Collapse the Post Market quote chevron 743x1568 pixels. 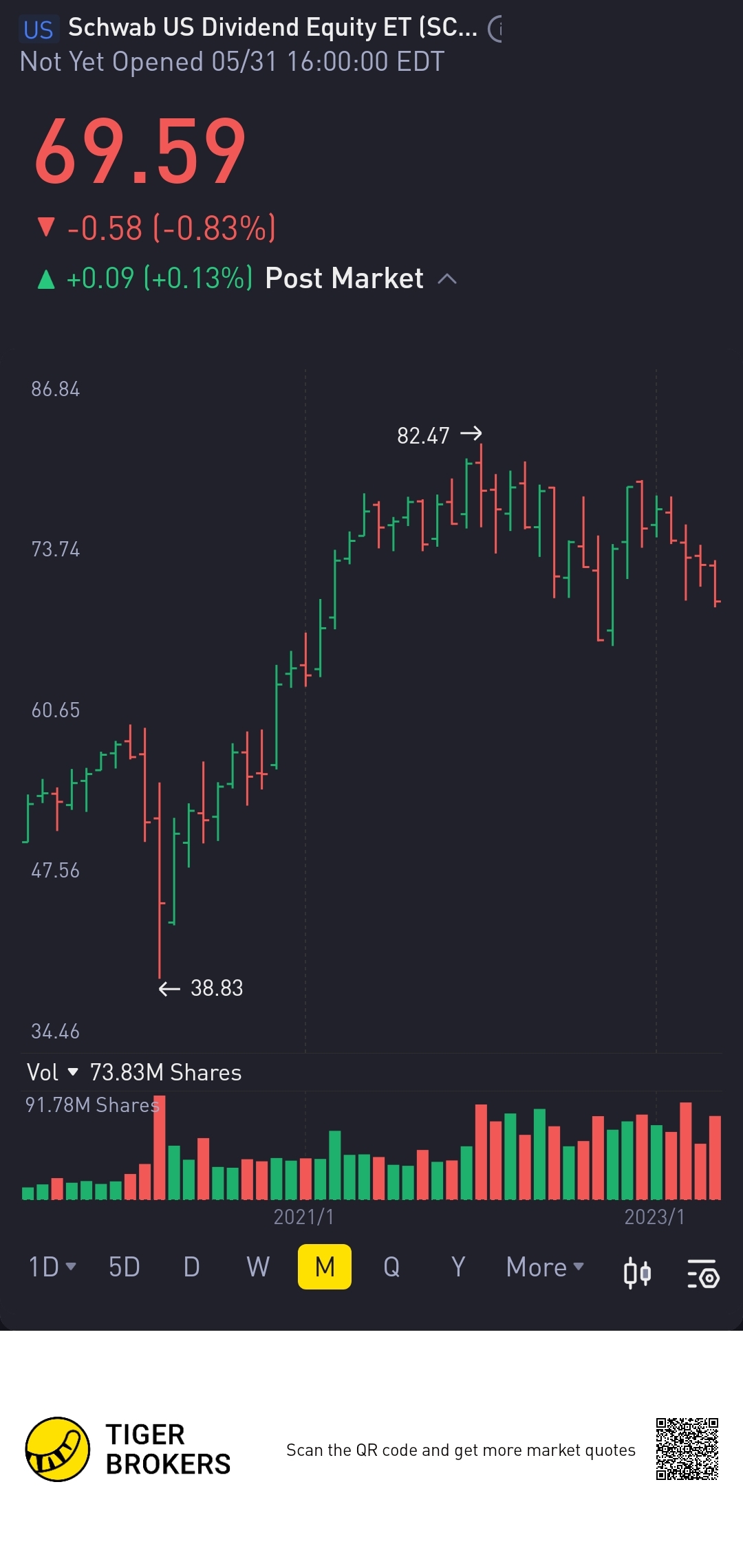pyautogui.click(x=447, y=279)
